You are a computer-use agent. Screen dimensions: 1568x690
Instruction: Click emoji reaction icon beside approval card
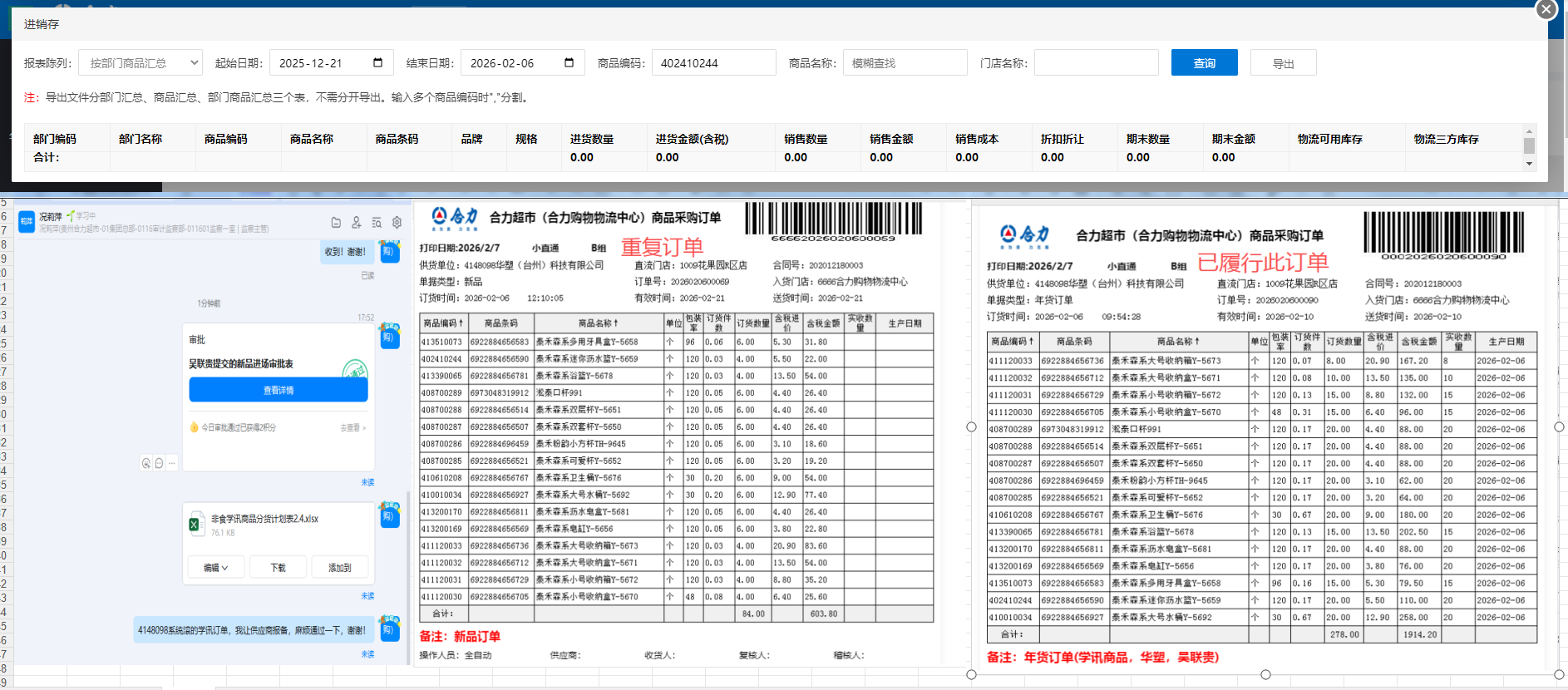coord(146,463)
